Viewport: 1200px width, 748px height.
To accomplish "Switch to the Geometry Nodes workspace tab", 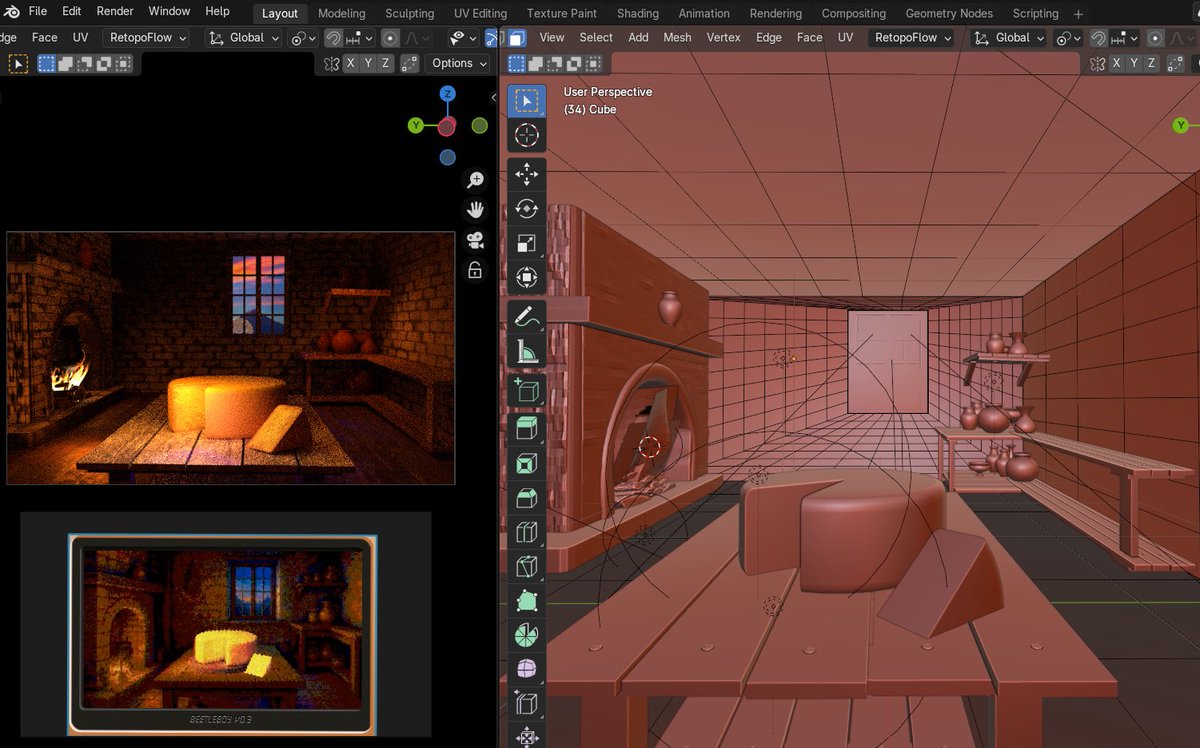I will [949, 13].
